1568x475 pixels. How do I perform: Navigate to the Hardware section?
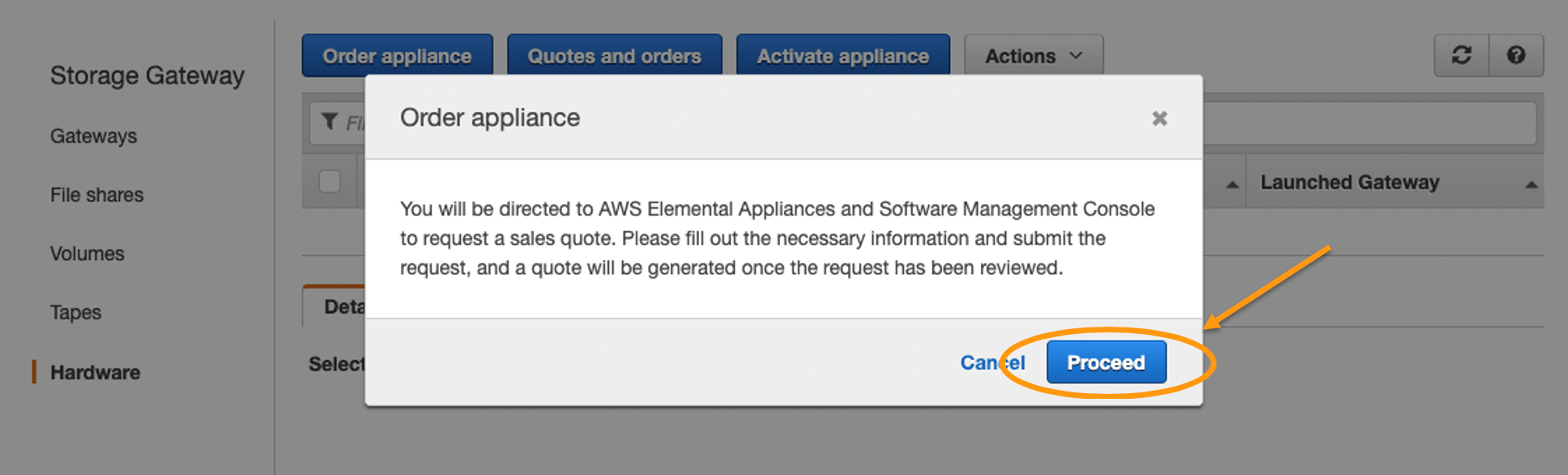95,372
